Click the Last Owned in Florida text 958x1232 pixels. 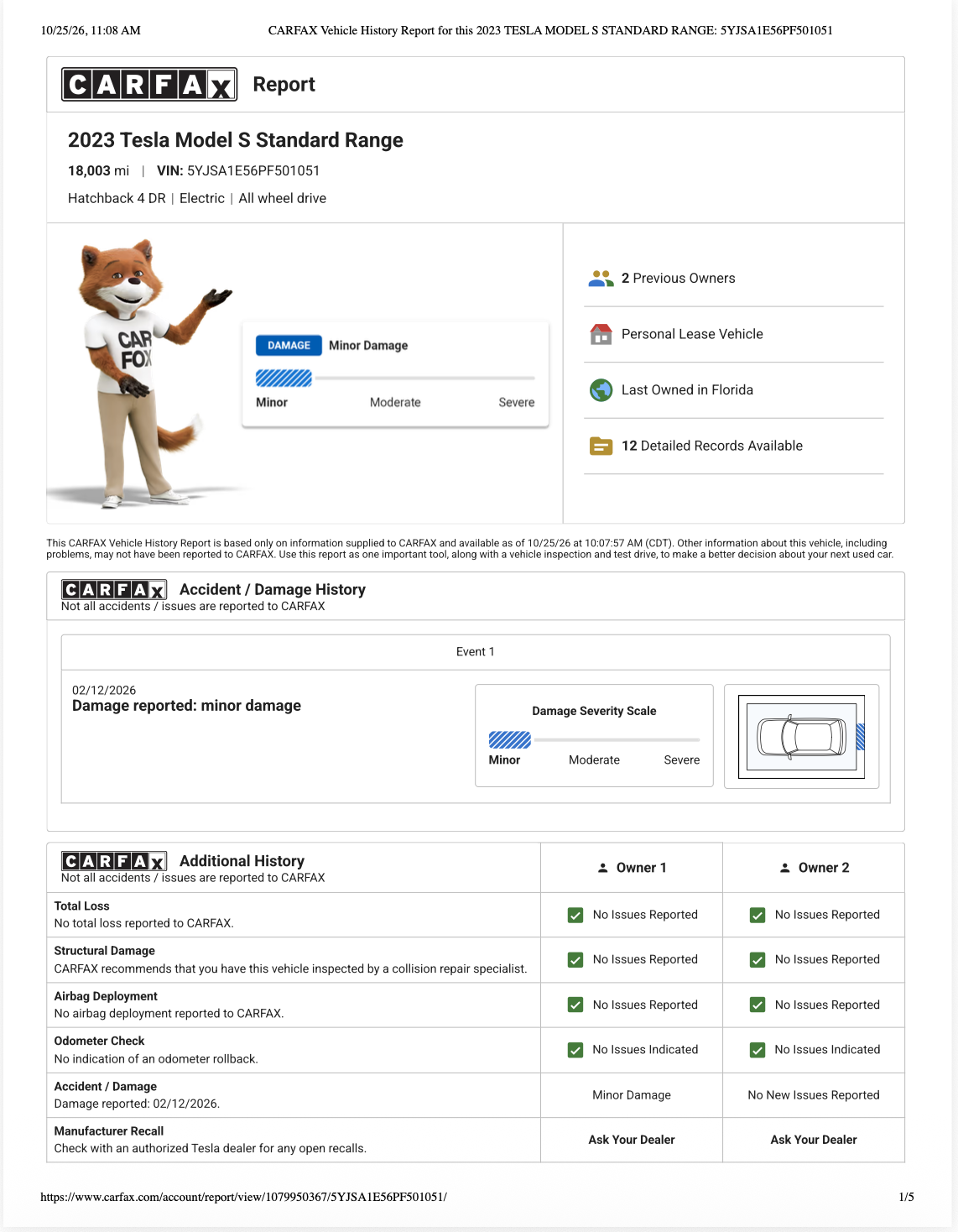[x=688, y=390]
